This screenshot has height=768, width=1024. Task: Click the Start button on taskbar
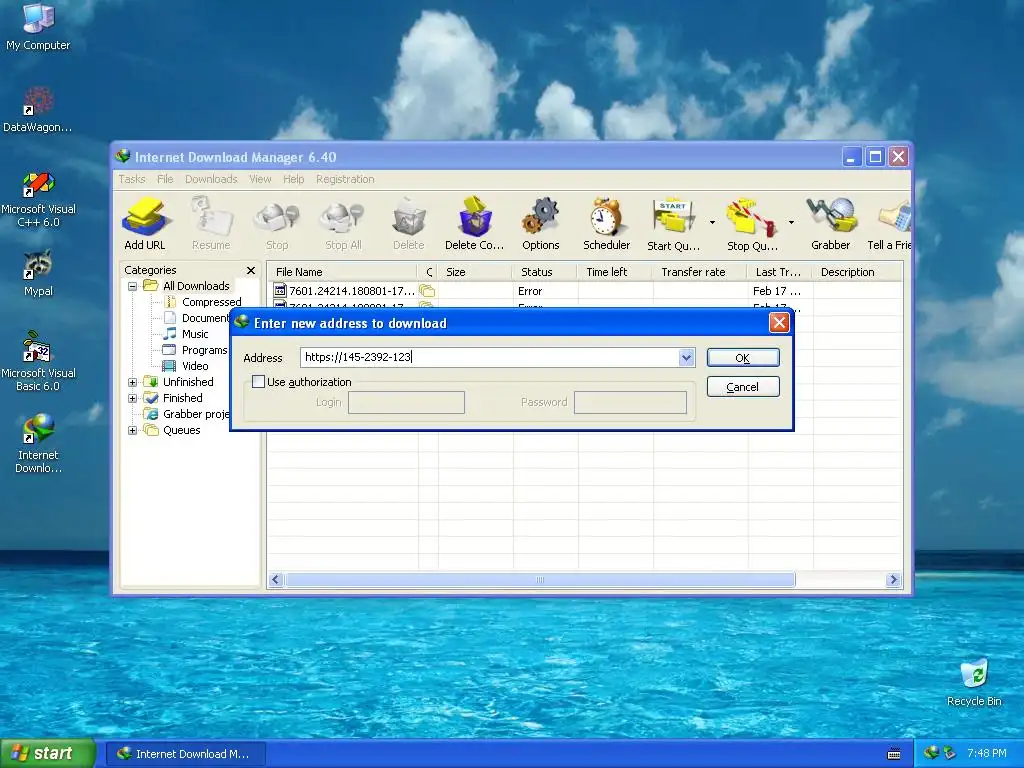coord(47,754)
